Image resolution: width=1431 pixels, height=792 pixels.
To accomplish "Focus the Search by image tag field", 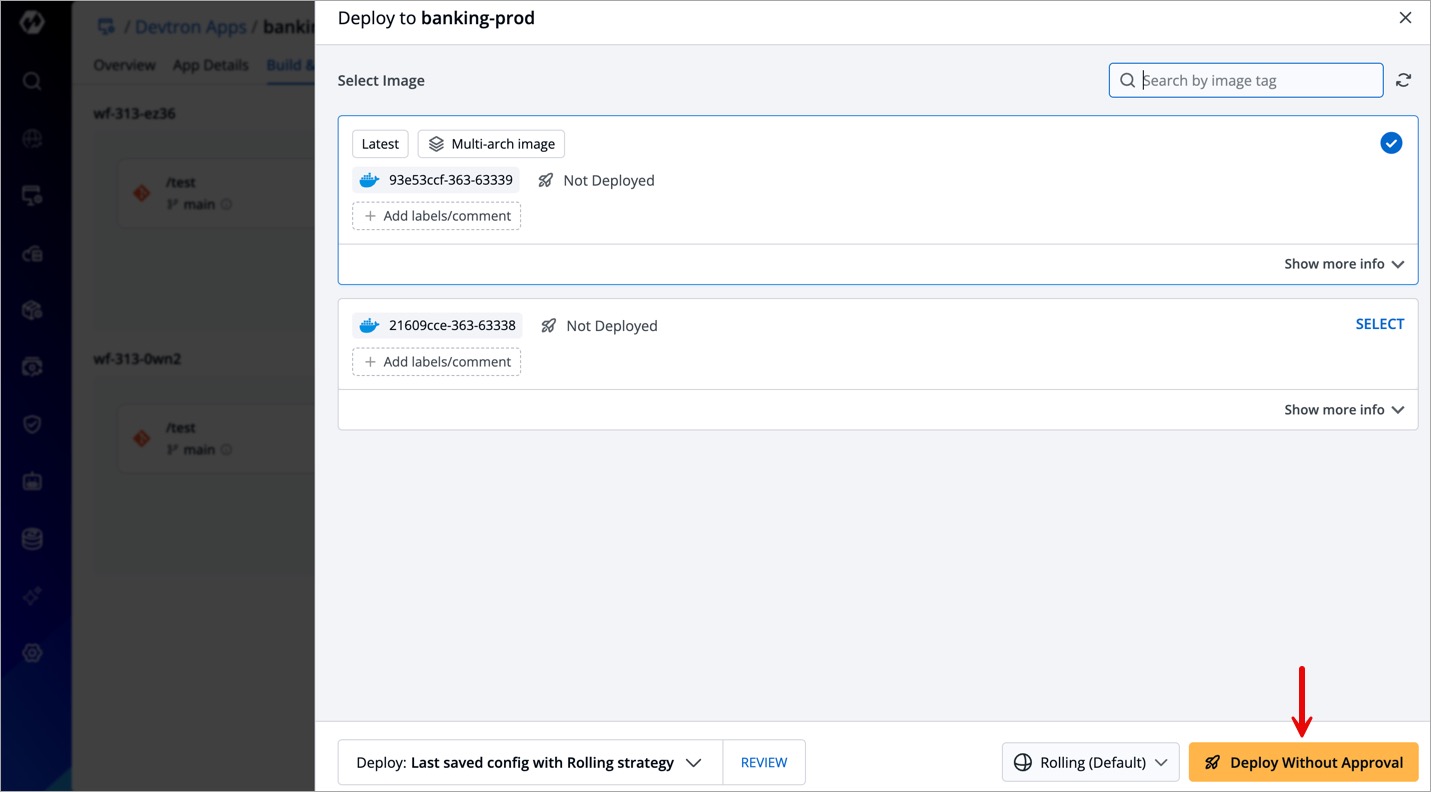I will click(x=1256, y=80).
